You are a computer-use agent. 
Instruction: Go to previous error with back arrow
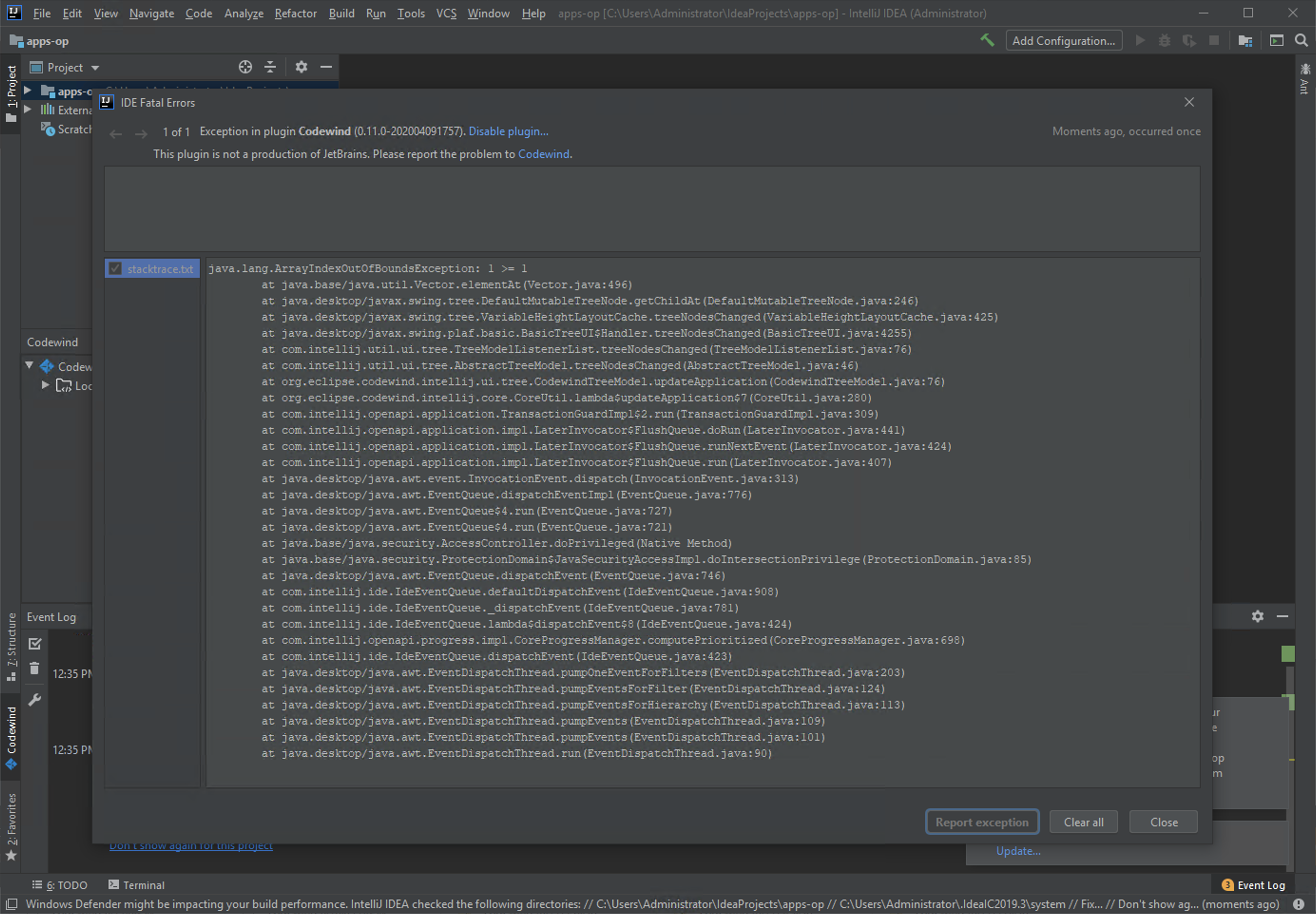116,134
